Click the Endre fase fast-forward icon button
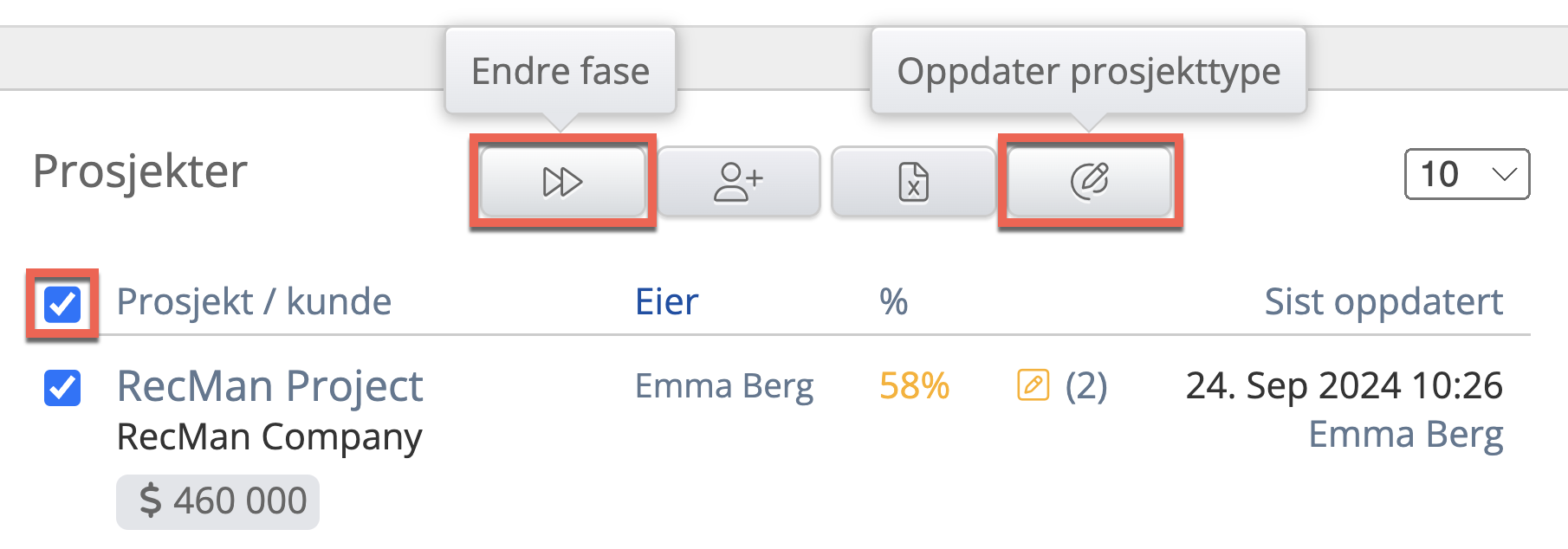The width and height of the screenshot is (1568, 549). click(562, 182)
